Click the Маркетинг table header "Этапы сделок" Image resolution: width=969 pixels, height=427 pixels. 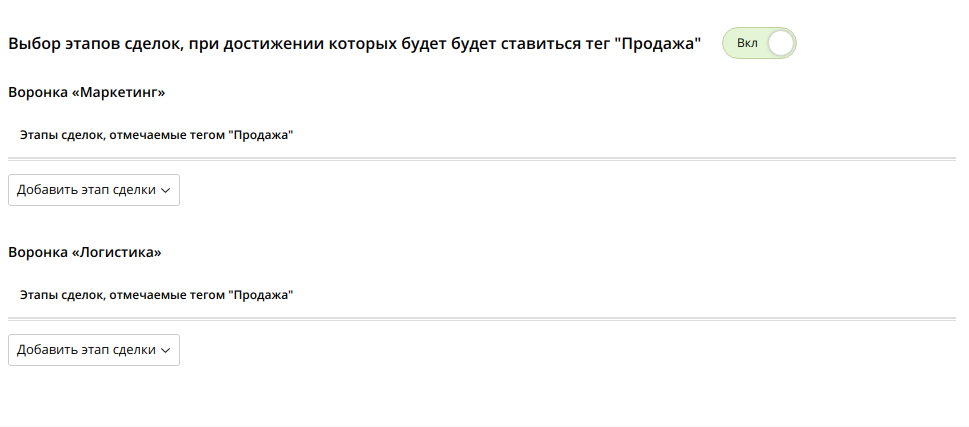[x=62, y=135]
